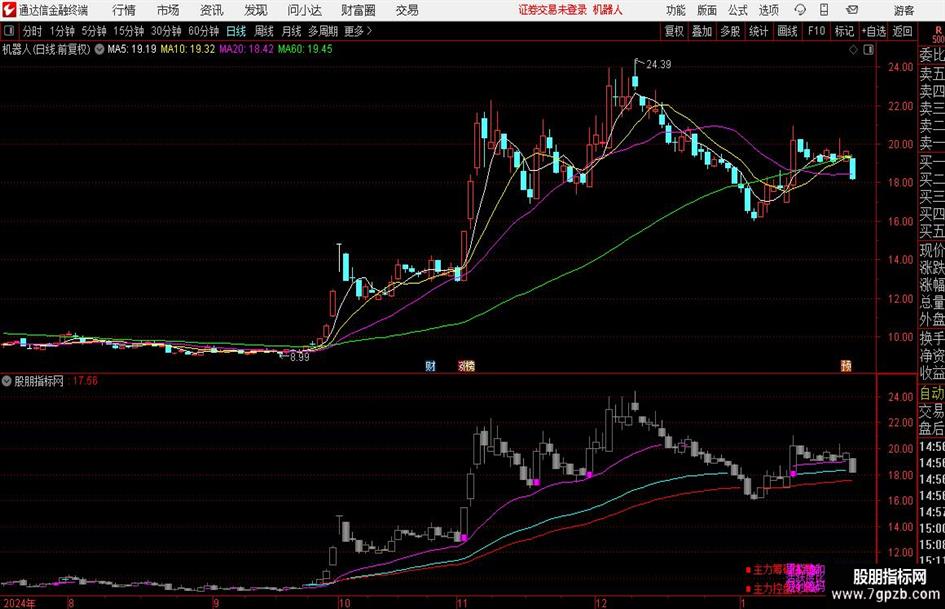Open the 财富圈 menu
This screenshot has height=609, width=945.
pyautogui.click(x=358, y=10)
